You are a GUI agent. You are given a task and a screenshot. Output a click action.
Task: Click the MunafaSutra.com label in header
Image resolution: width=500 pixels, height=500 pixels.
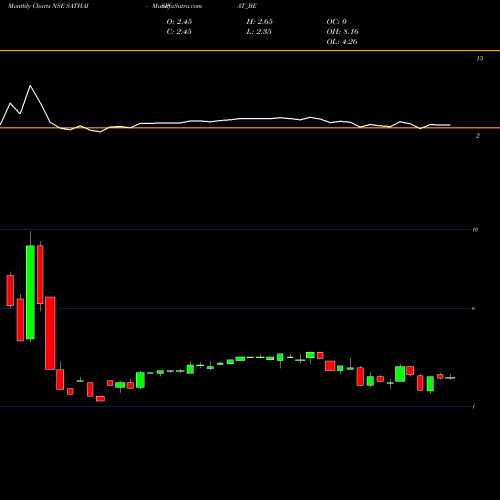click(177, 6)
